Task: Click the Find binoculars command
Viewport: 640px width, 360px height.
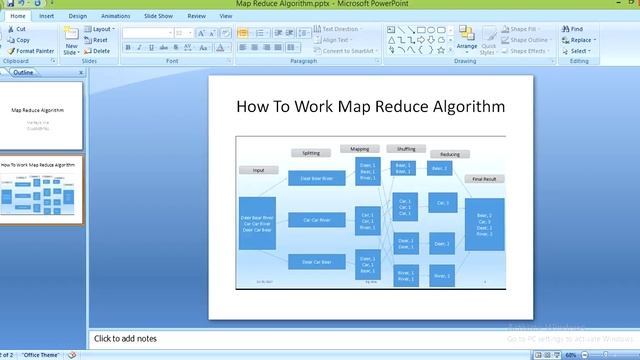Action: coord(572,29)
